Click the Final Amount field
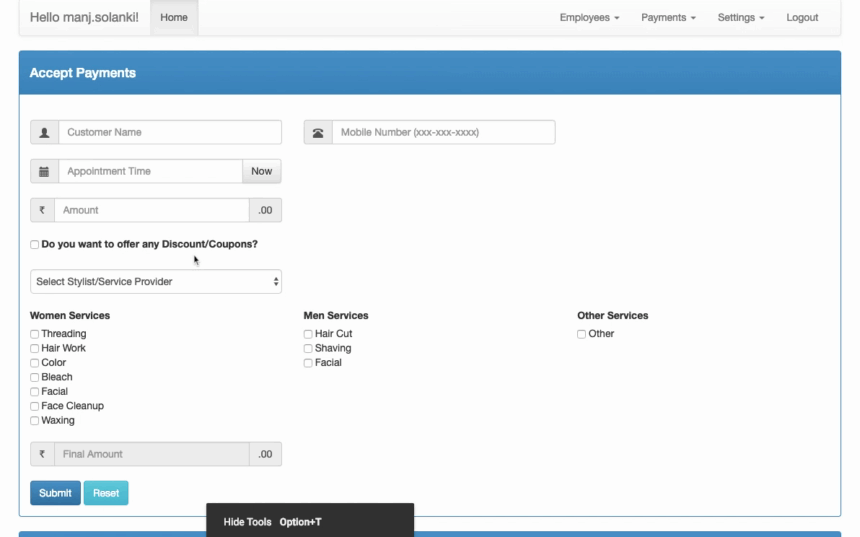 coord(152,454)
